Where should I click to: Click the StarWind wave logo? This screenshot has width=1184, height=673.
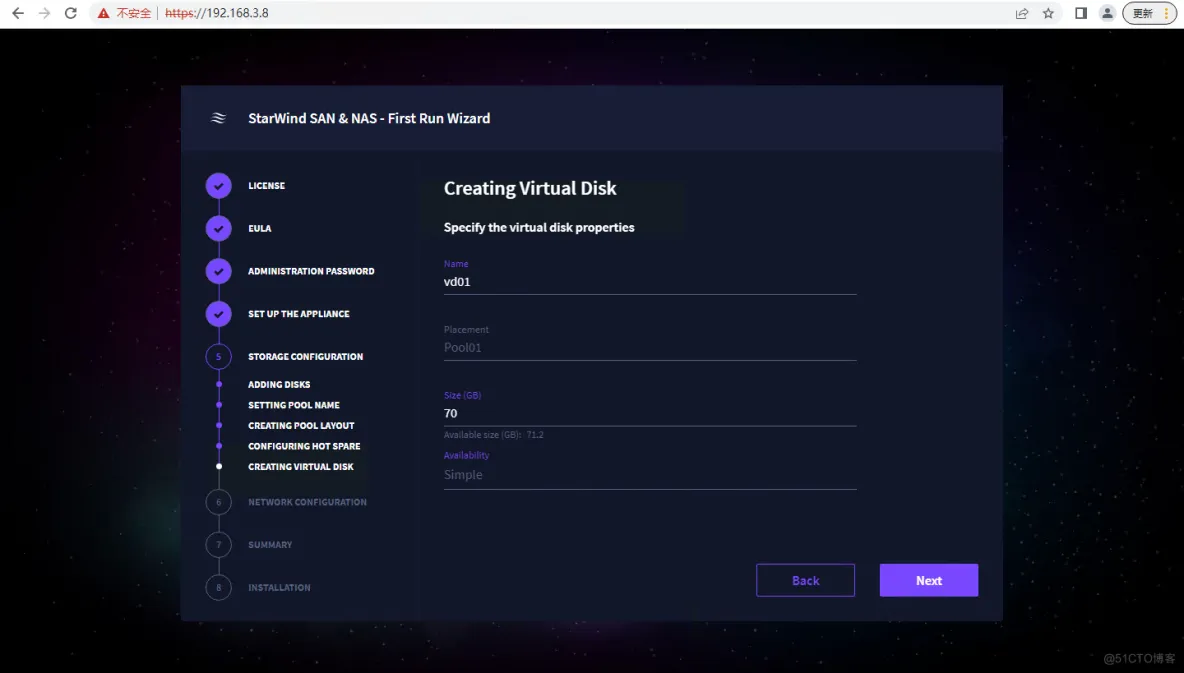click(x=218, y=118)
